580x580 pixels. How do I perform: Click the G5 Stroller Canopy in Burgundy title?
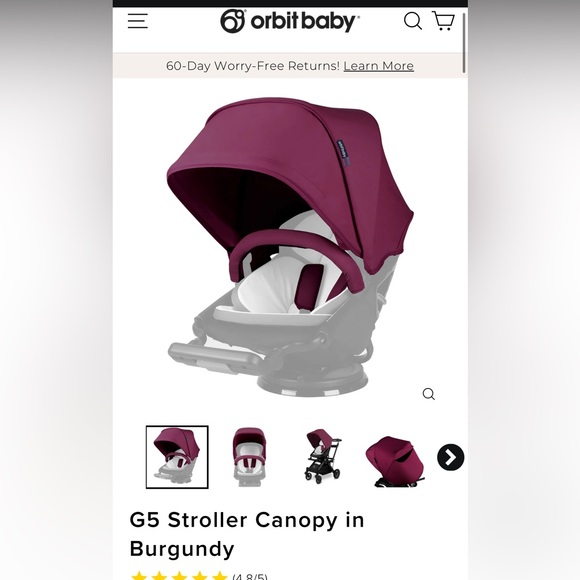(247, 534)
